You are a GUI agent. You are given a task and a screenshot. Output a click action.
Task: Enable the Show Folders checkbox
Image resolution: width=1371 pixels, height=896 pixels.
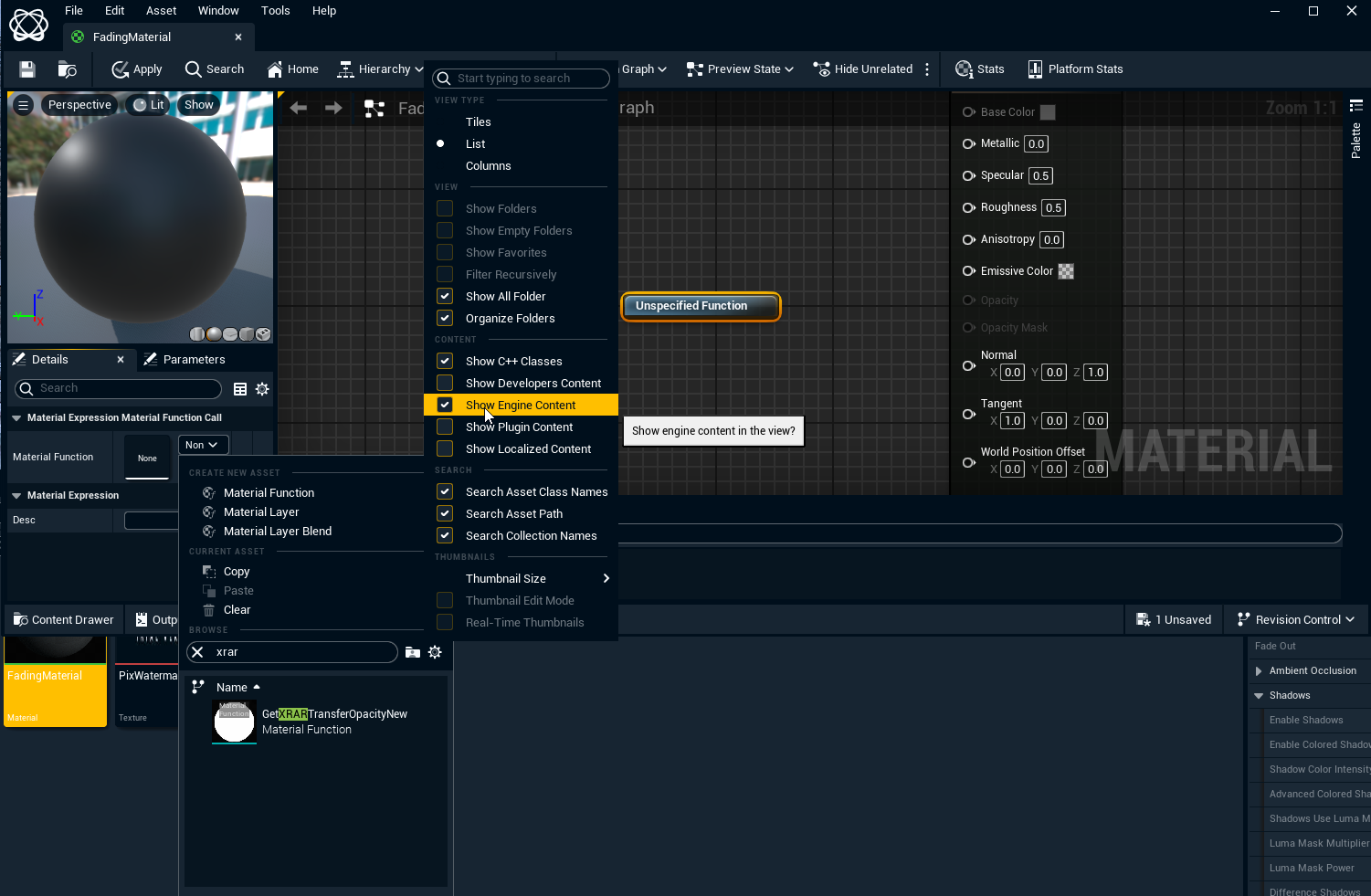tap(445, 209)
